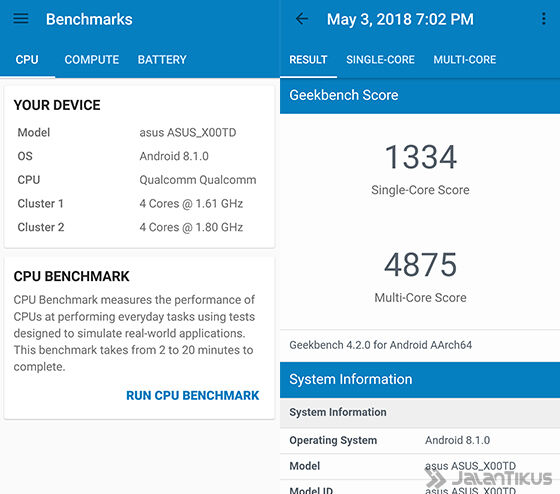
Task: Select the RESULT tab
Action: pyautogui.click(x=308, y=60)
